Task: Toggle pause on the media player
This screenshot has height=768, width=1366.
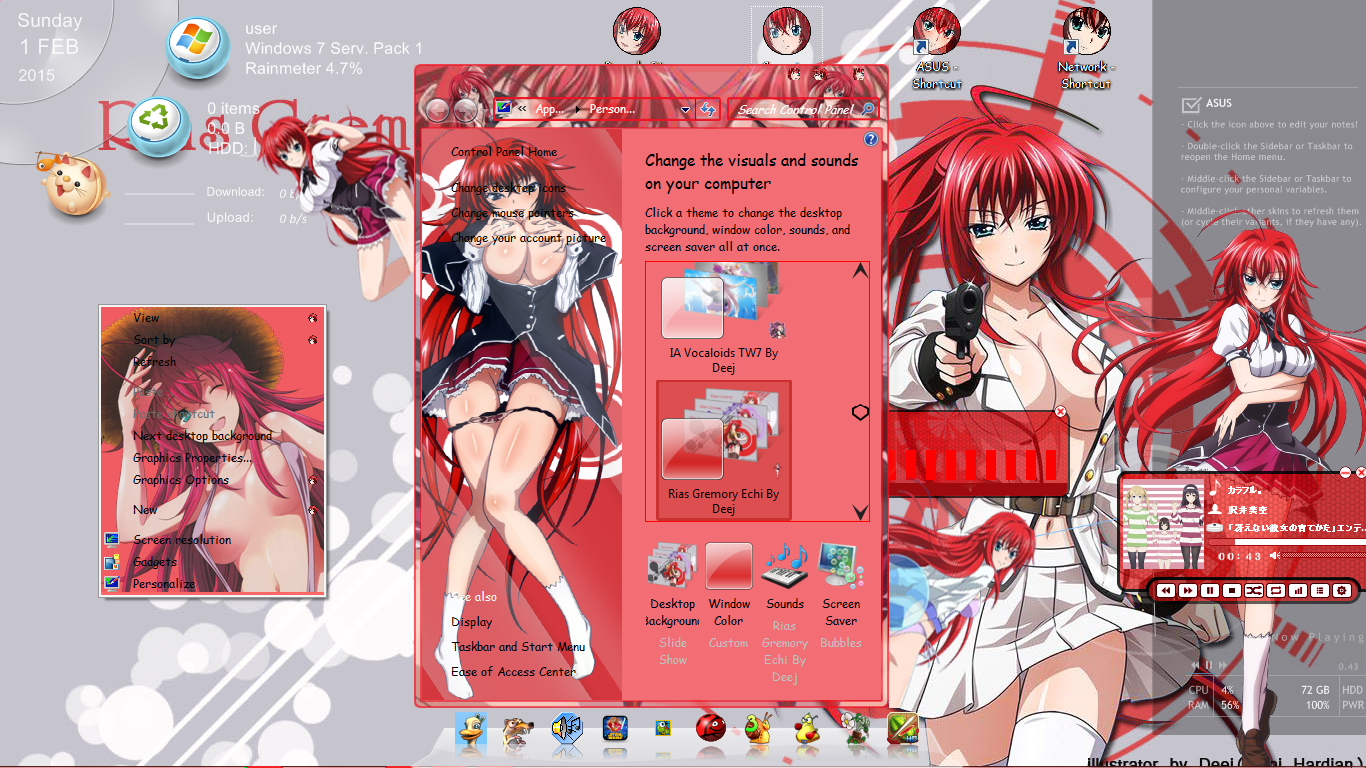Action: (x=1211, y=590)
